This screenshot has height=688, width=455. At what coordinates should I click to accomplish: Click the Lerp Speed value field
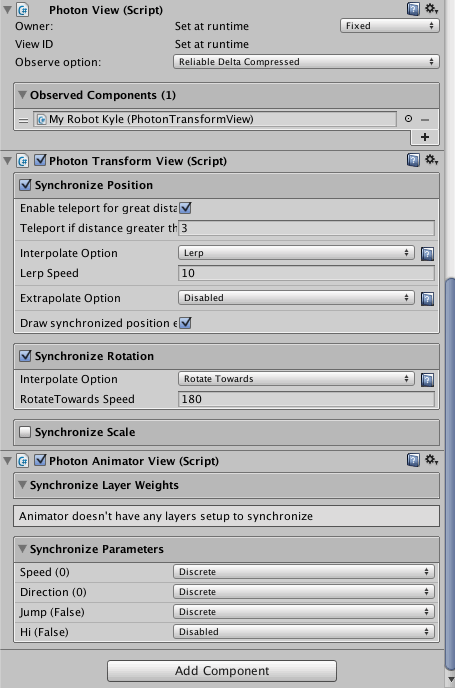click(306, 273)
